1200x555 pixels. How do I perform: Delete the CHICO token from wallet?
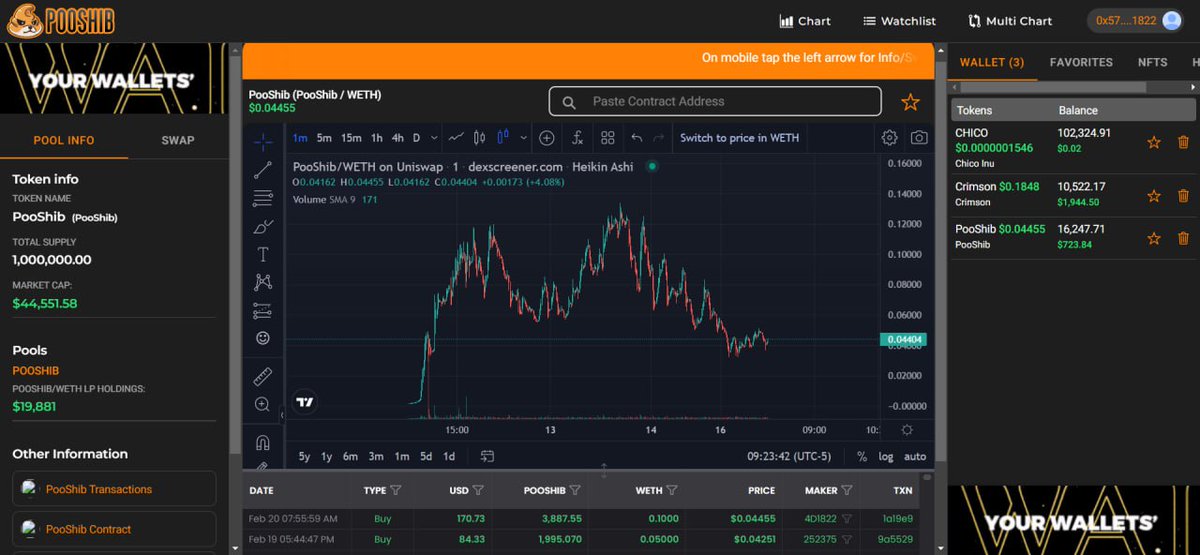[1184, 142]
